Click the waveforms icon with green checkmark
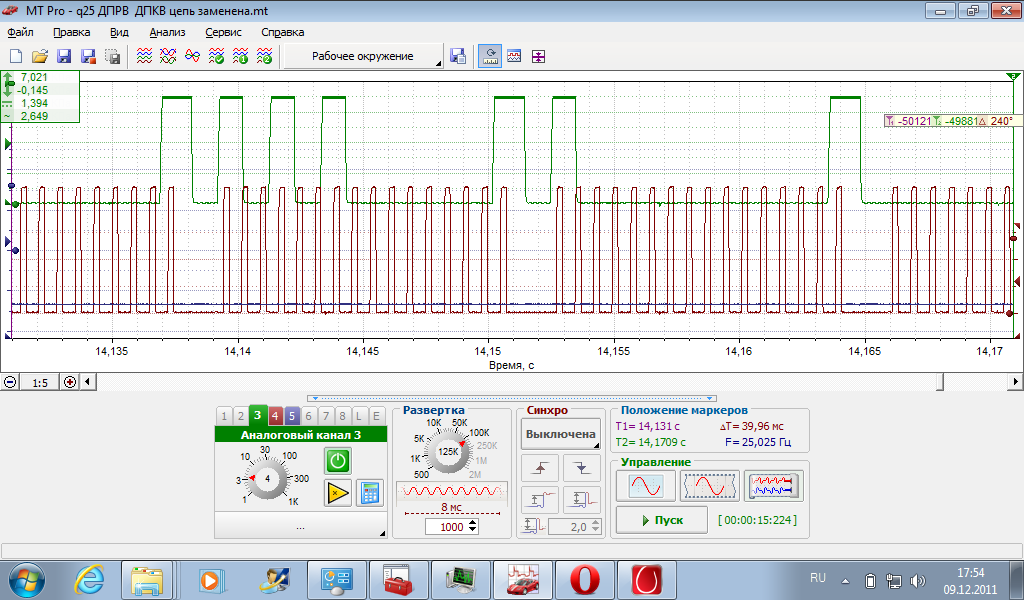The width and height of the screenshot is (1024, 600). [x=216, y=57]
